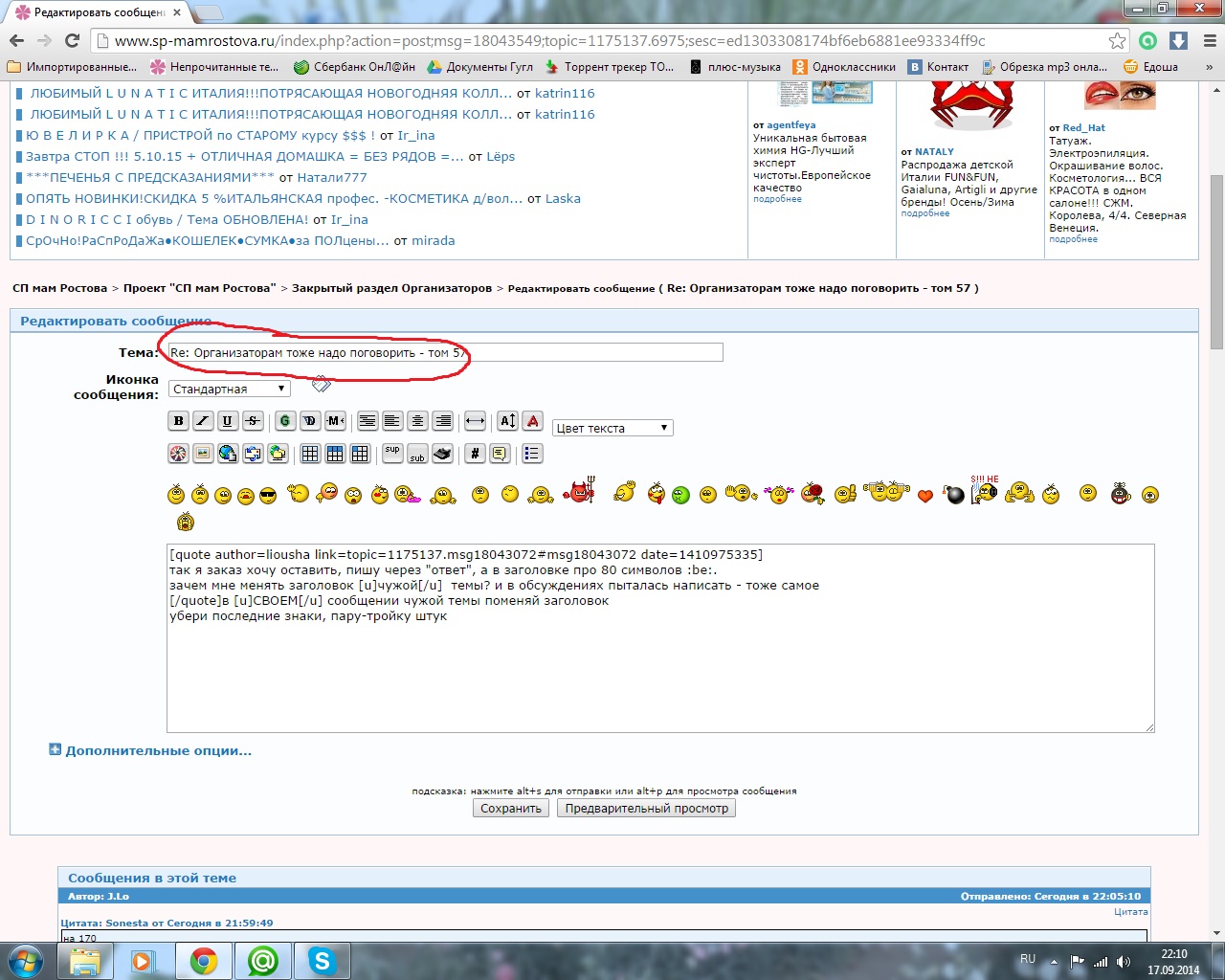Open '***ПЕЧЕНЬЯ С ПРЕДСКАЗАНИЯМИ***' topic link
The width and height of the screenshot is (1225, 980).
tap(150, 178)
